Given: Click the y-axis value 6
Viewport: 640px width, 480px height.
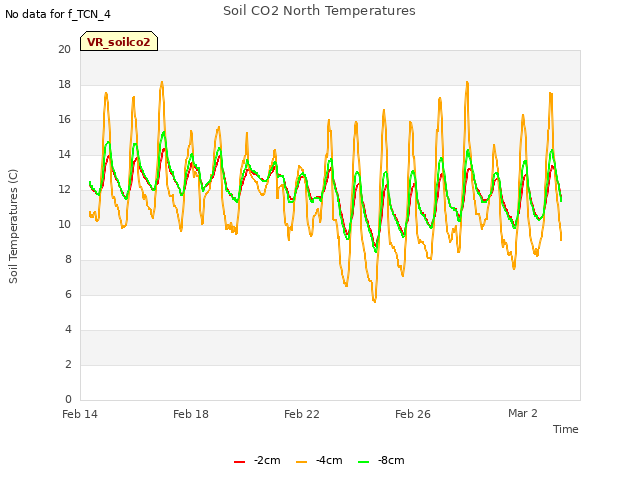Looking at the screenshot, I should tap(68, 295).
